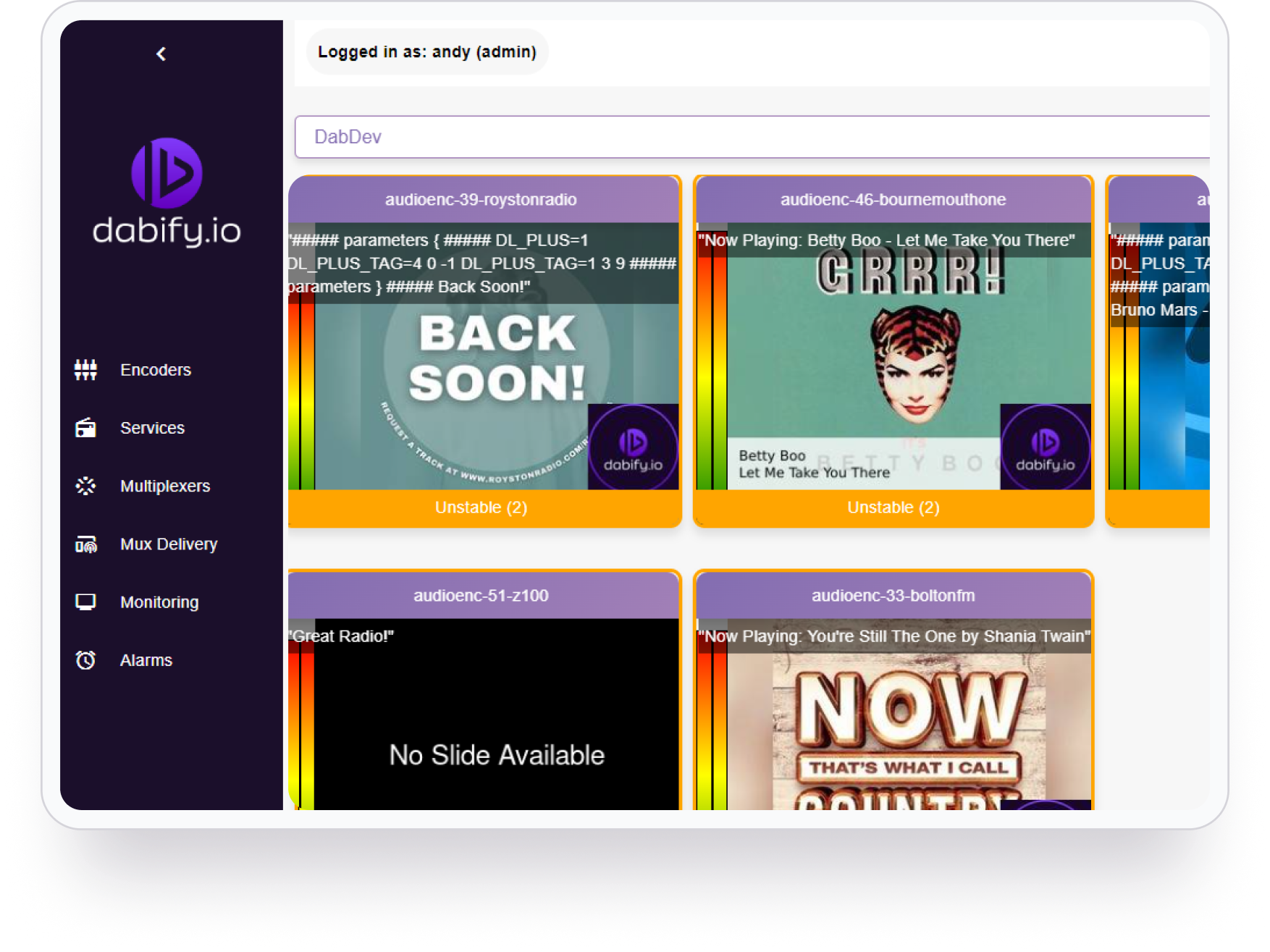Viewport: 1270px width, 952px height.
Task: Click the Logged in as andy badge
Action: (x=426, y=52)
